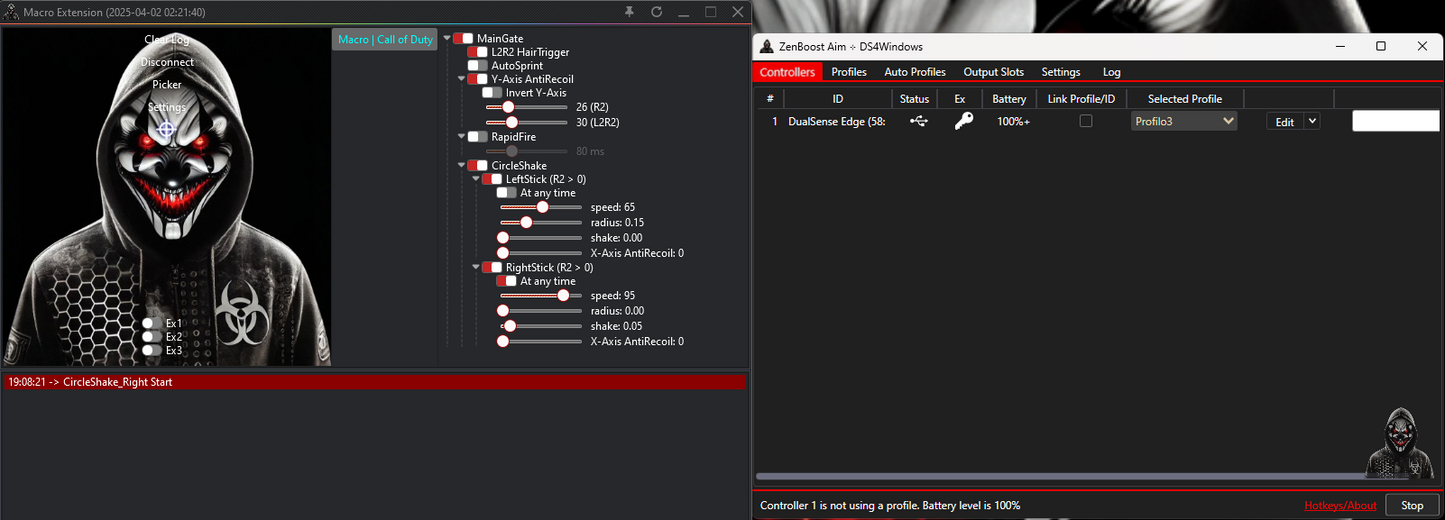This screenshot has height=520, width=1445.
Task: Click the CircleShake_Right Start log entry
Action: [x=375, y=382]
